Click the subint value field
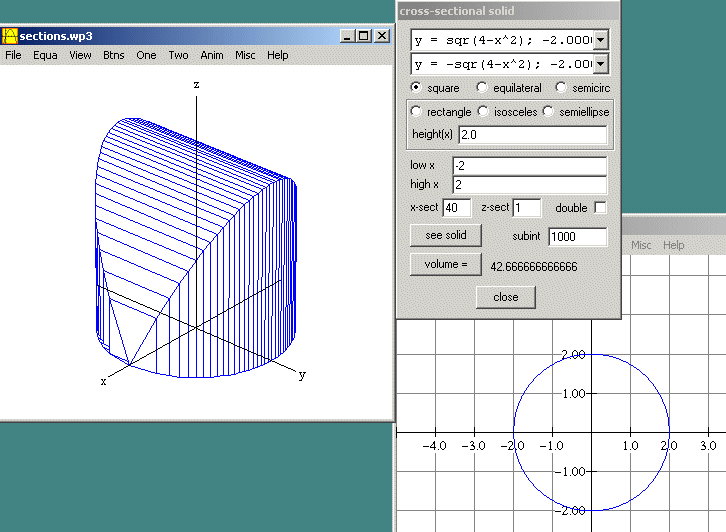Viewport: 726px width, 532px height. pos(577,237)
